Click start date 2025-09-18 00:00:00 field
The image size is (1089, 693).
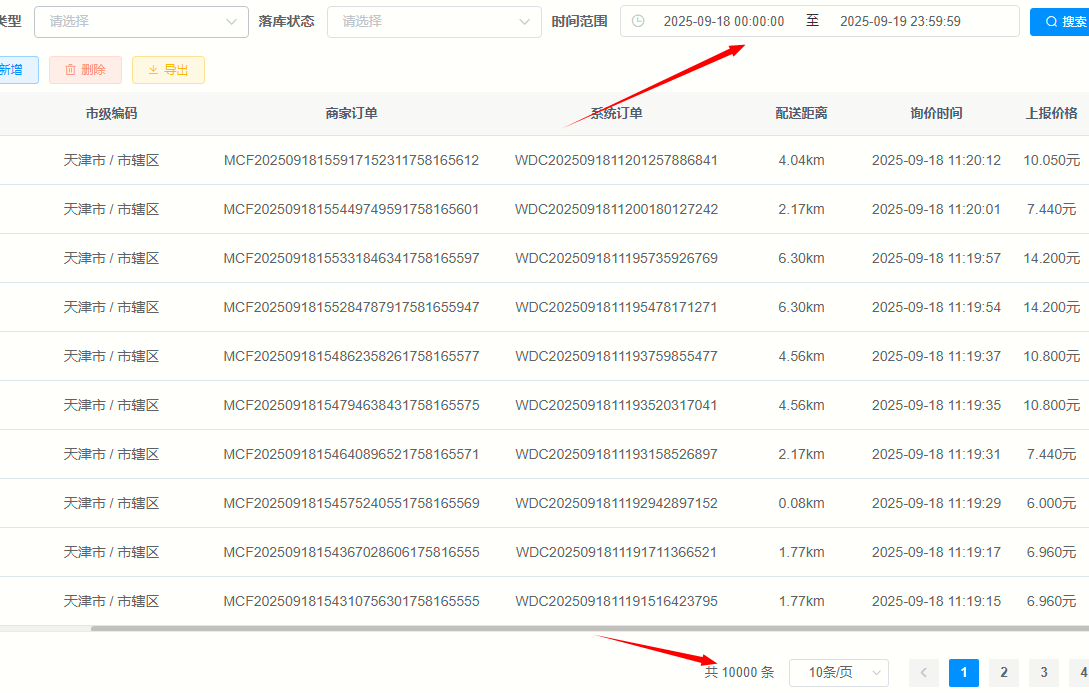724,22
